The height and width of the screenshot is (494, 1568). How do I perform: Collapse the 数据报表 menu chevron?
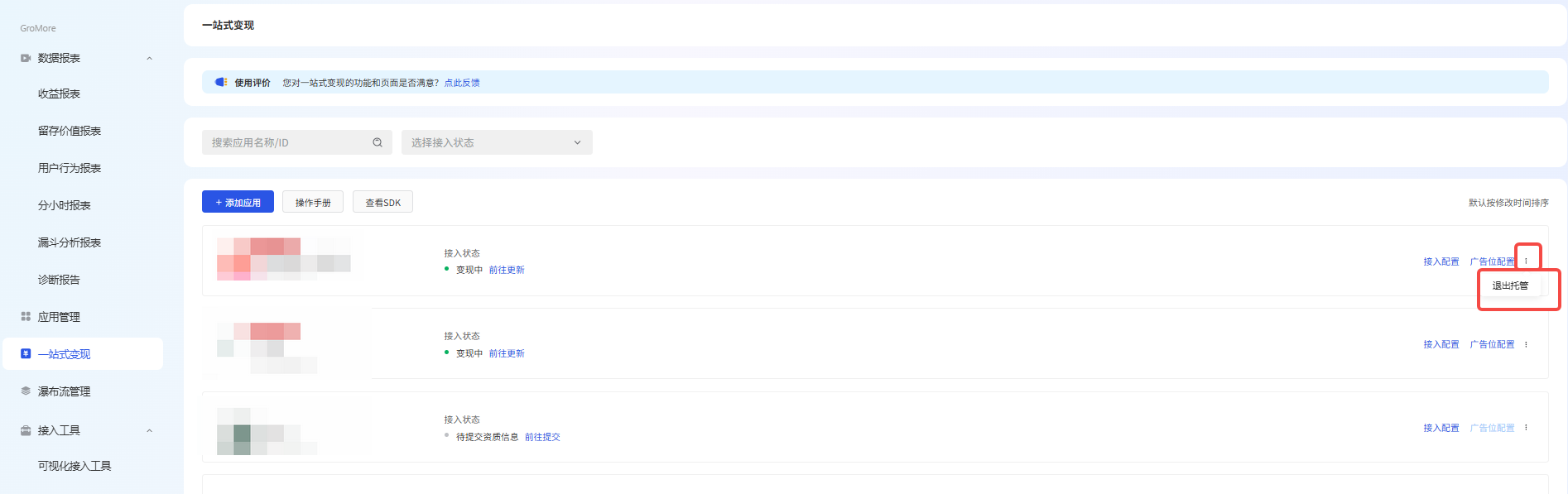pos(150,58)
